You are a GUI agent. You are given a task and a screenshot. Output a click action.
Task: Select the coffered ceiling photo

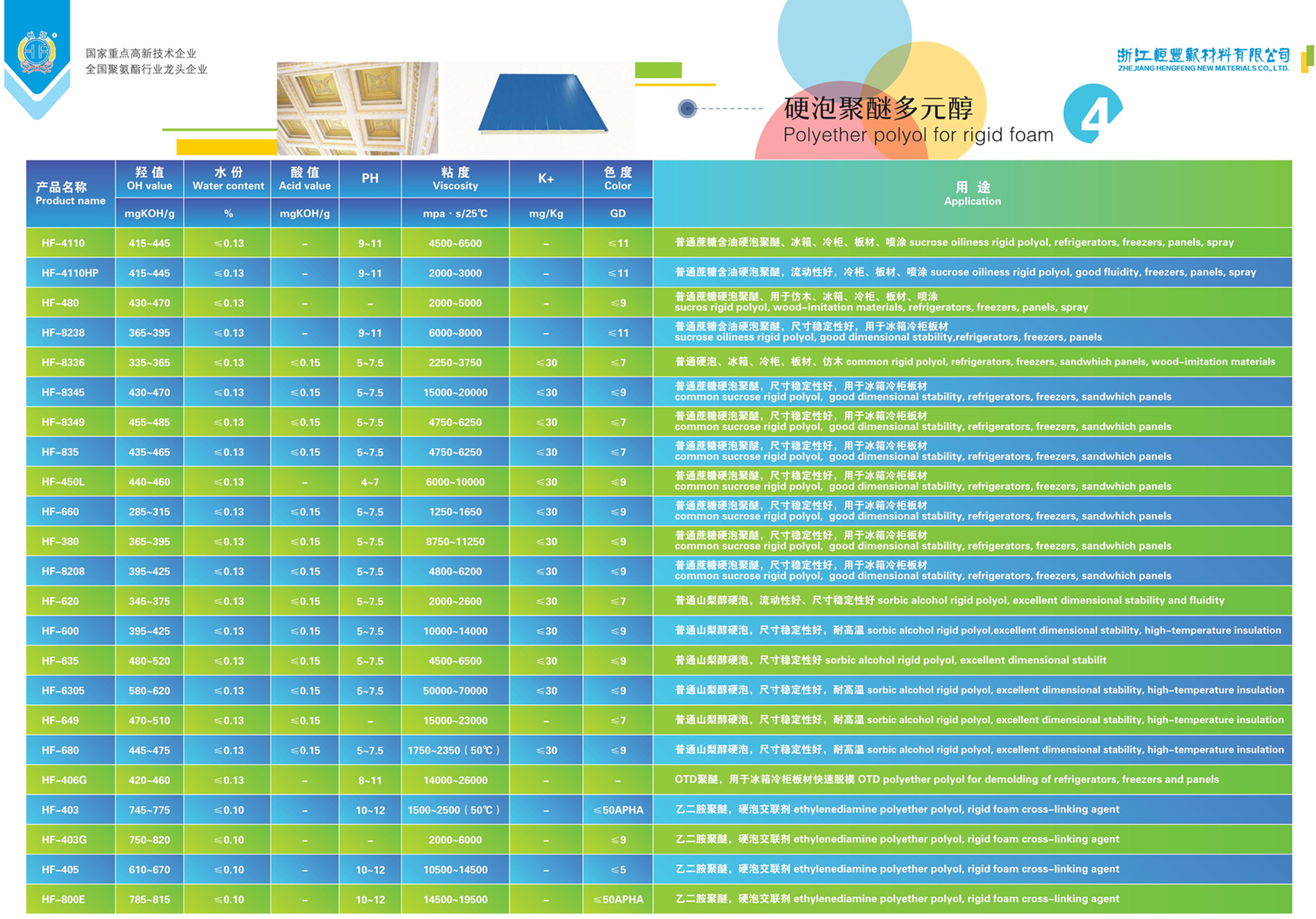pyautogui.click(x=357, y=108)
